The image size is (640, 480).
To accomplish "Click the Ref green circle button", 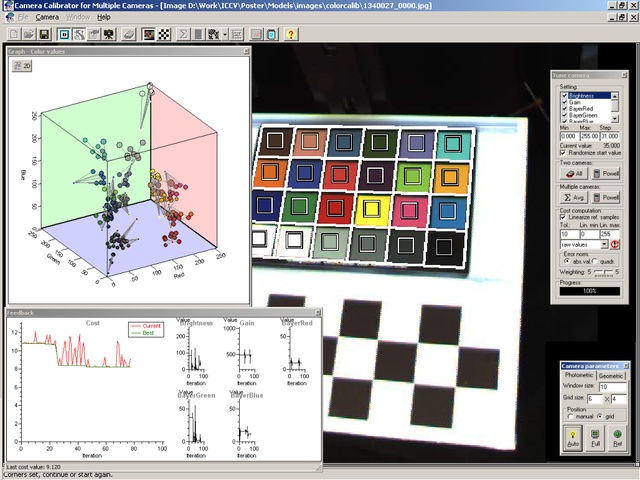I will [618, 438].
